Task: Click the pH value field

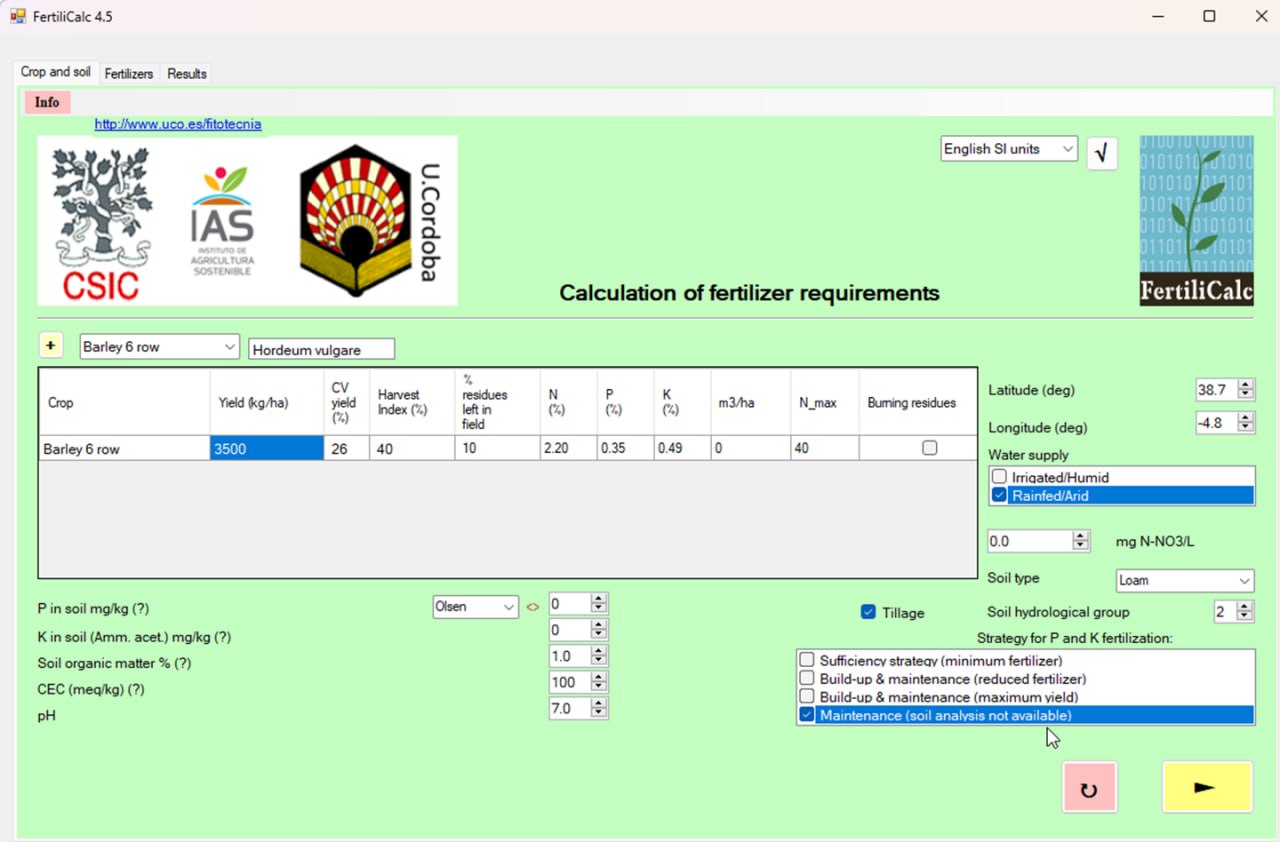Action: point(569,708)
